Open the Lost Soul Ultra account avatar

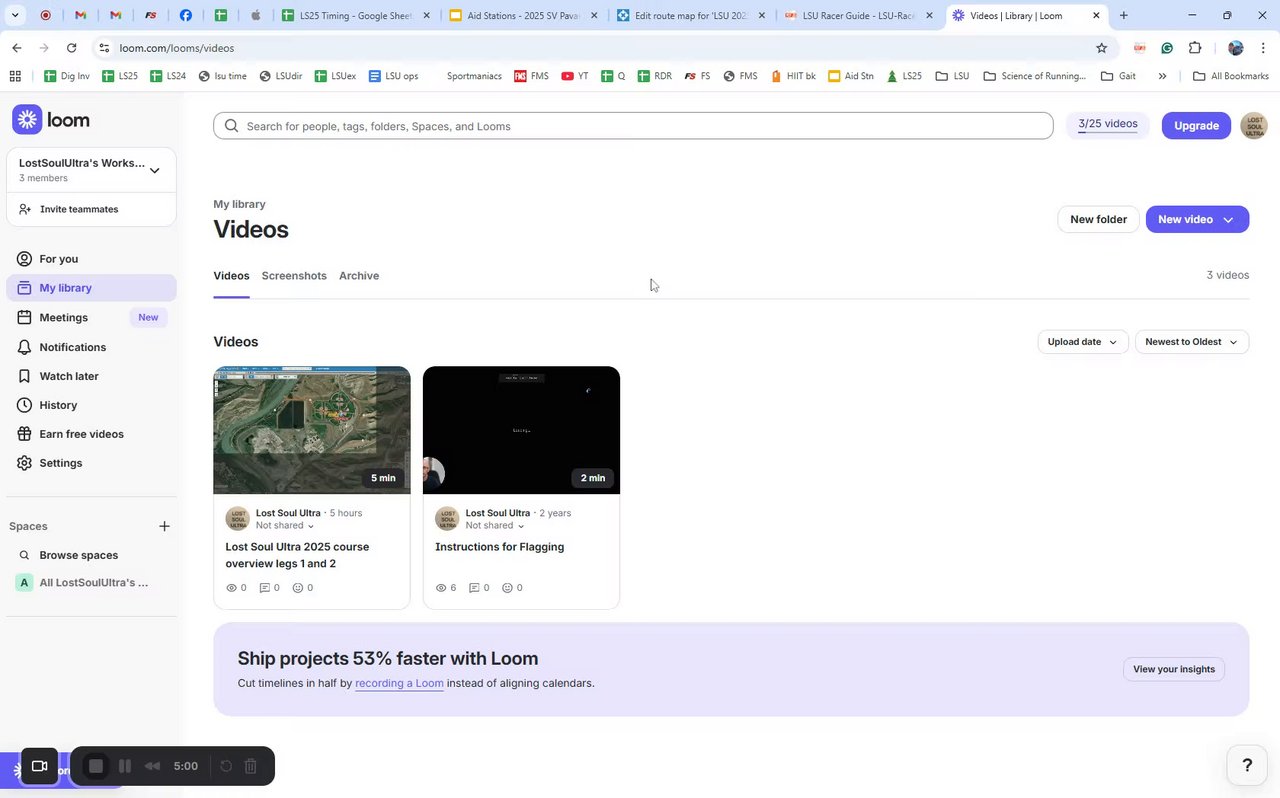(1254, 125)
